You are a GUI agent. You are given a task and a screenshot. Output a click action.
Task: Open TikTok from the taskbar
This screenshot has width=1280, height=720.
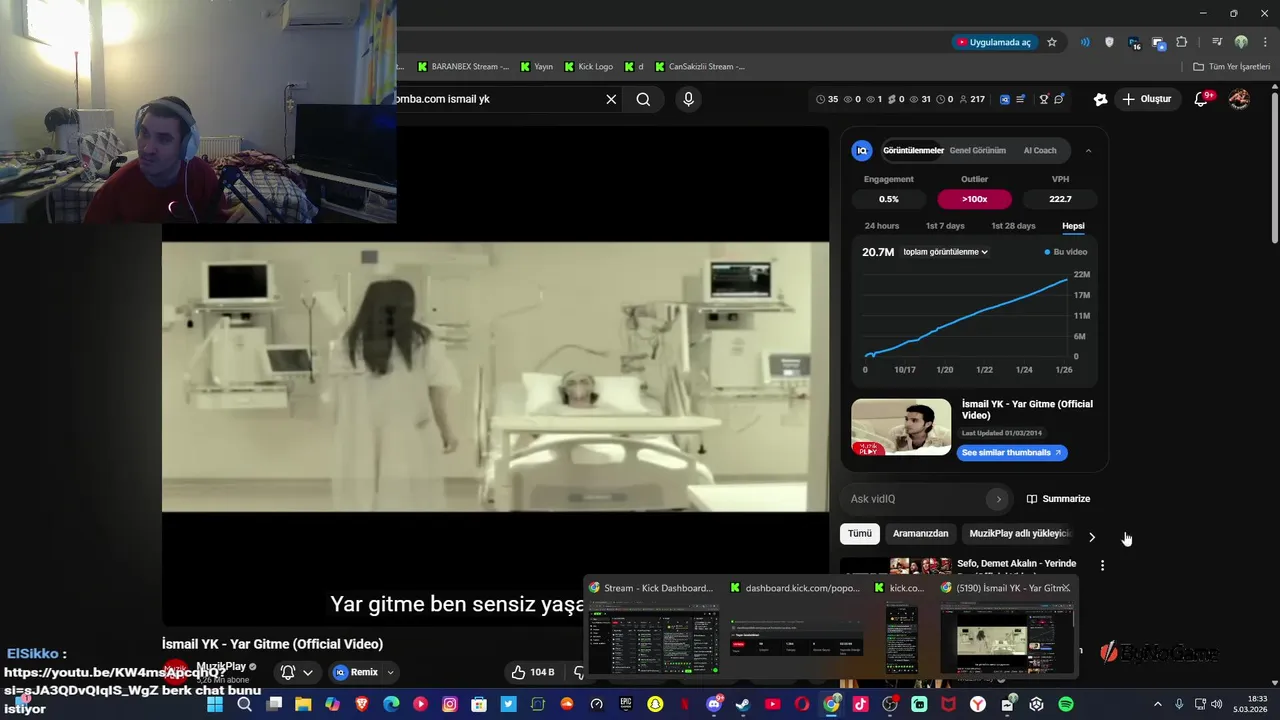point(860,704)
